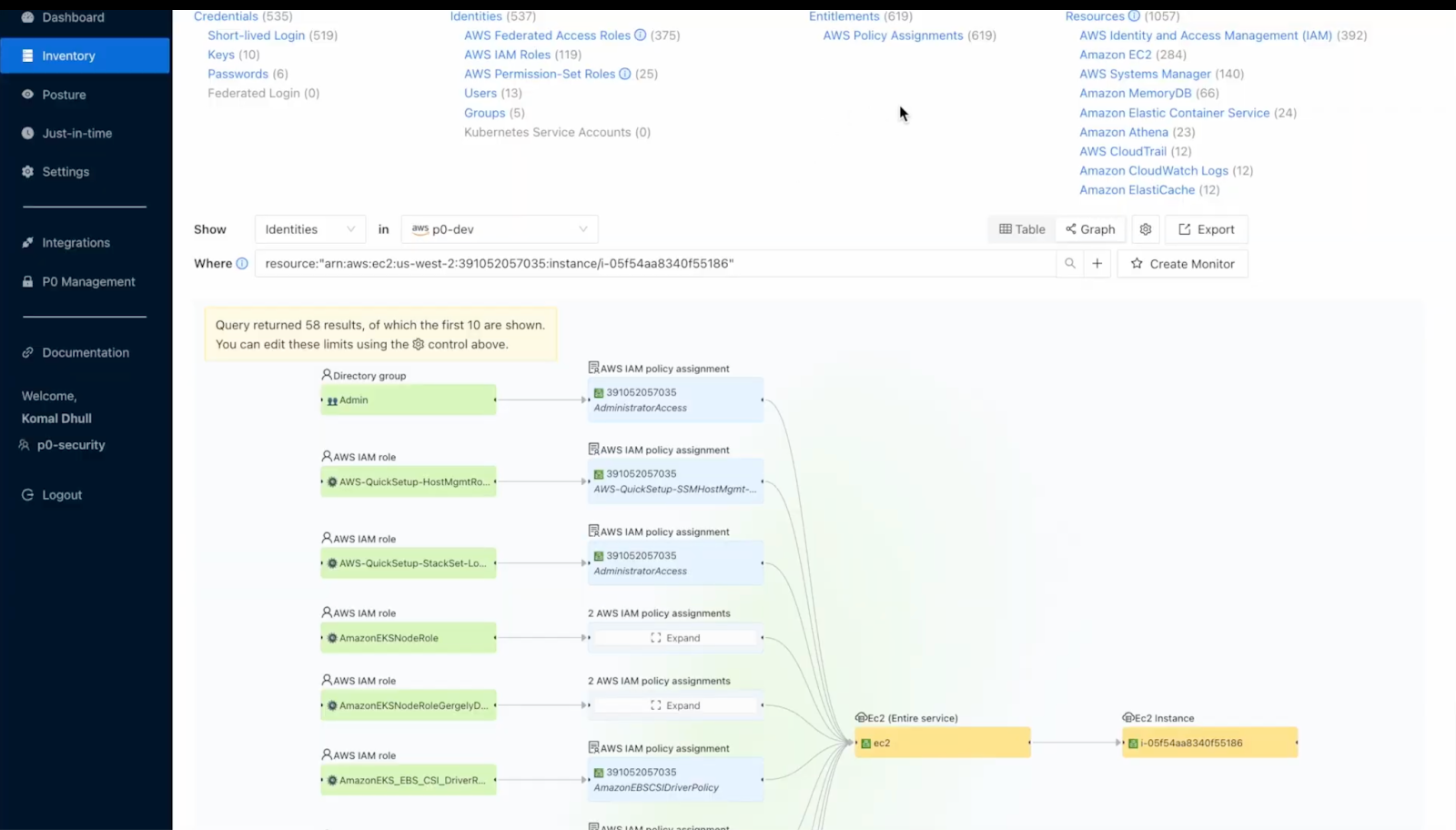Select AmazonEKSNodeRoleGergelyD node
The height and width of the screenshot is (830, 1456).
coord(409,705)
